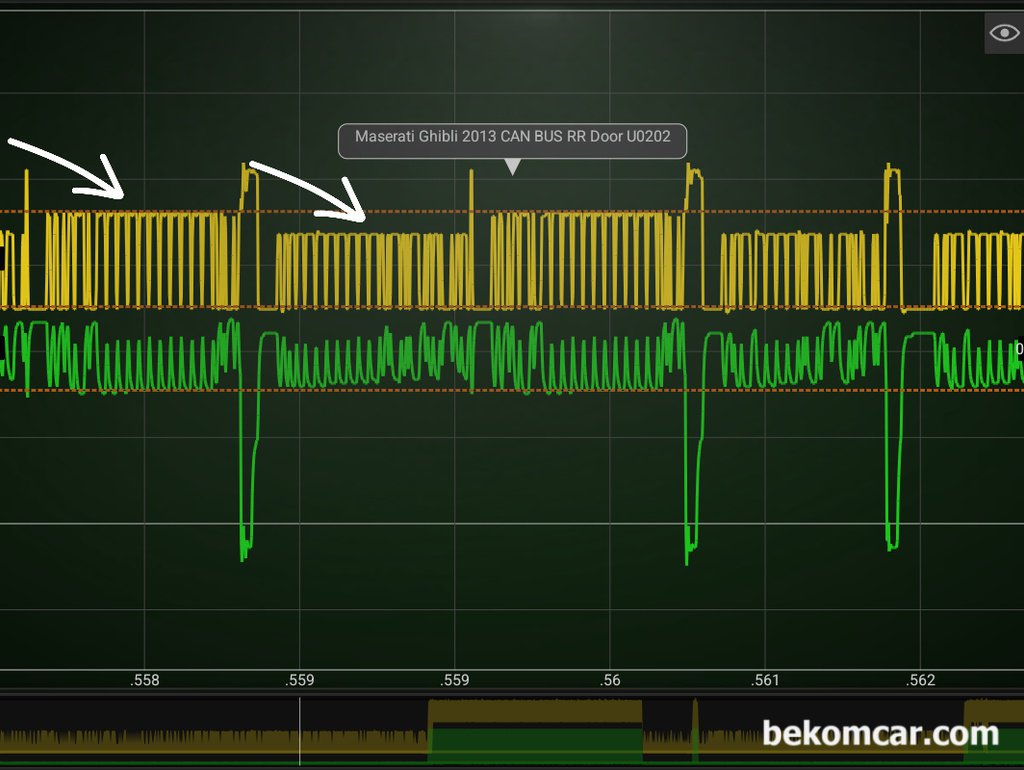The width and height of the screenshot is (1024, 770).
Task: Select the .561 time axis label
Action: click(x=765, y=681)
